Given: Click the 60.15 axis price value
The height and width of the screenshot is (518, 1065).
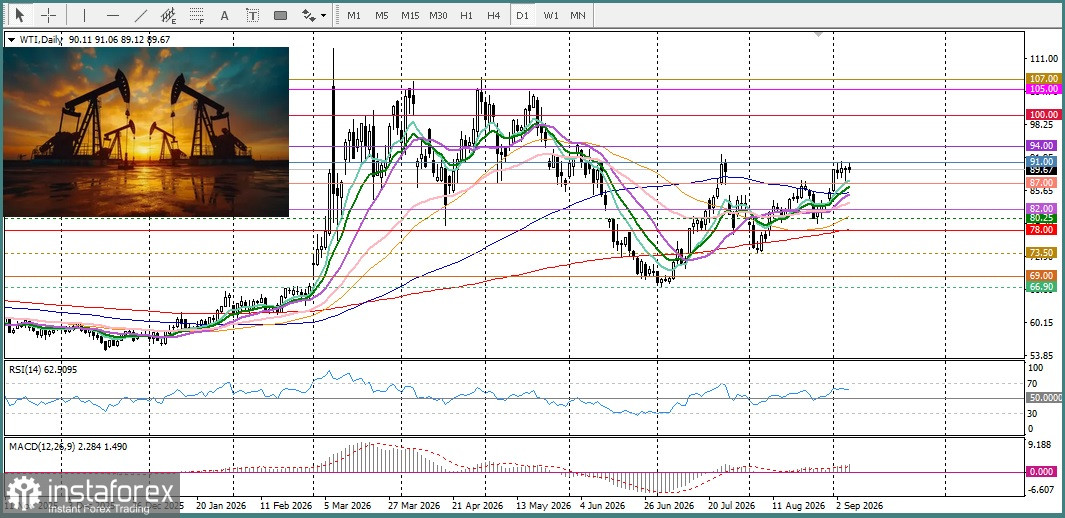Looking at the screenshot, I should [1044, 322].
